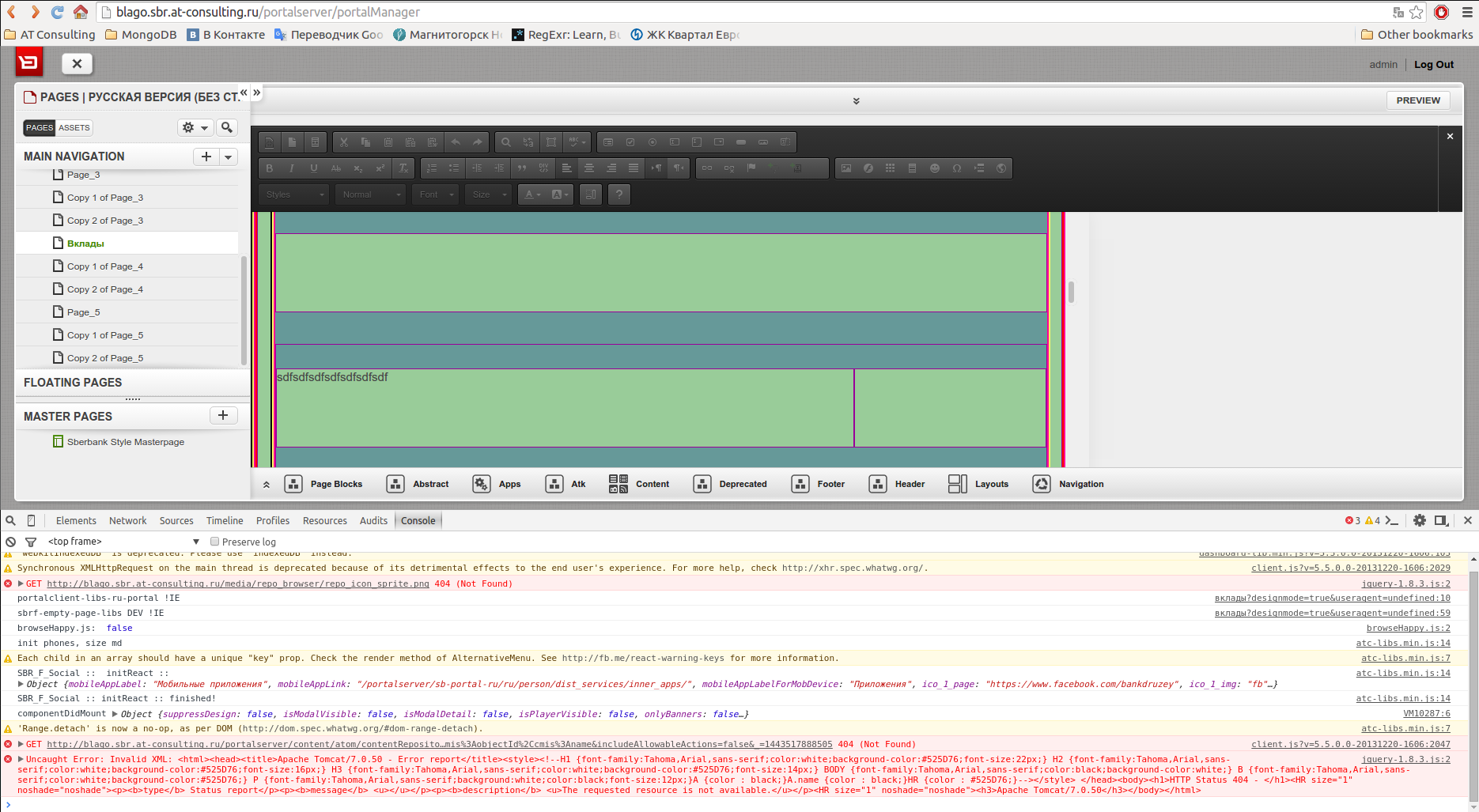1479x812 pixels.
Task: Switch to the Resources devtools tab
Action: [325, 520]
